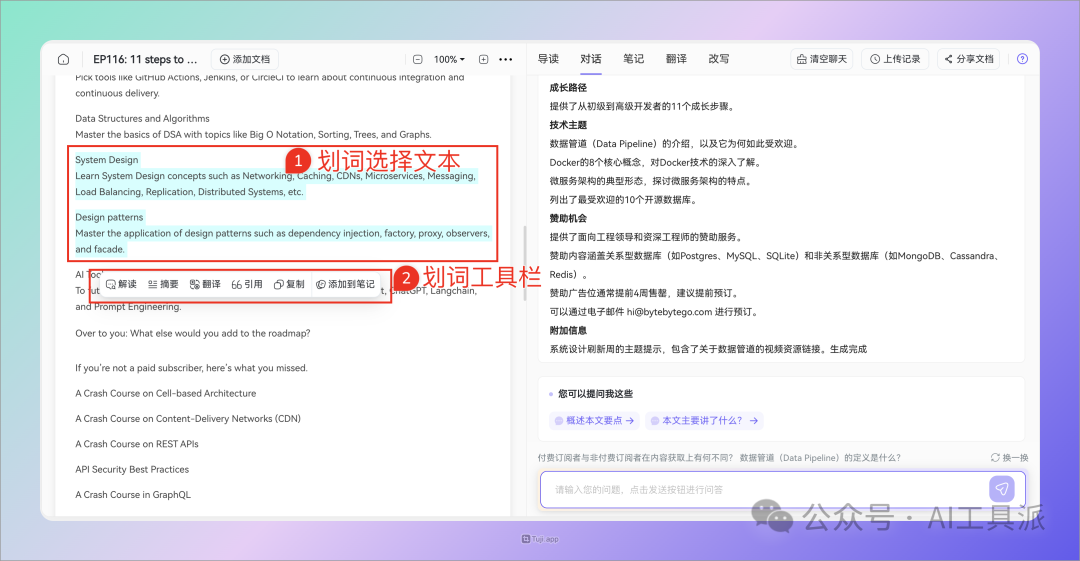Choose 复制 in the selection toolbar
The height and width of the screenshot is (561, 1080).
point(289,284)
